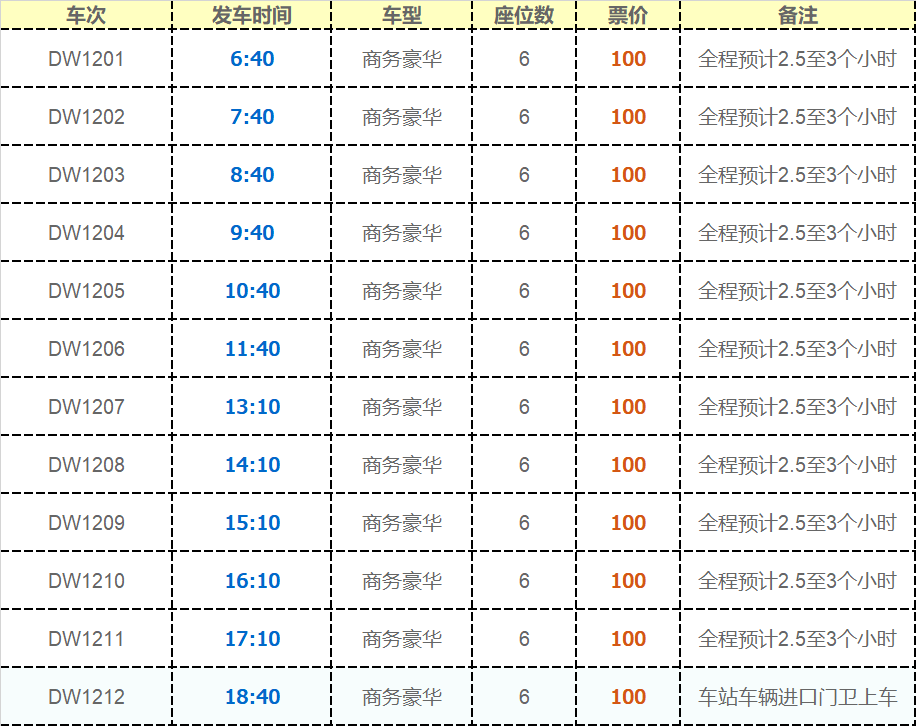
Task: Click the 车次 column header
Action: tap(86, 15)
